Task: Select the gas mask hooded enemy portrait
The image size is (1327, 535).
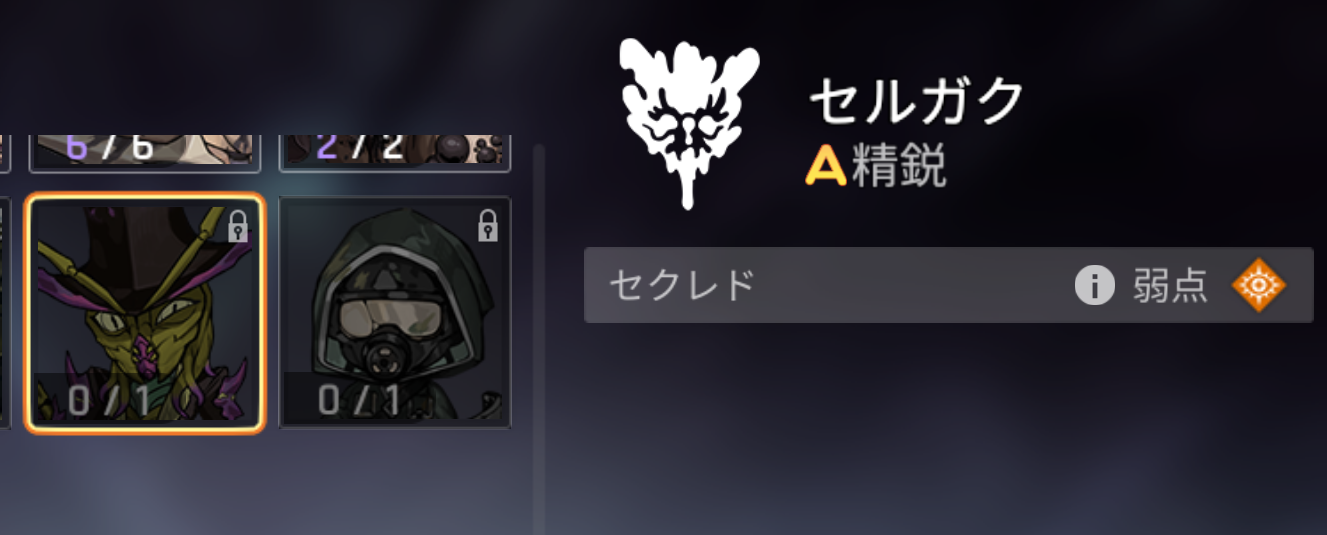Action: [x=395, y=313]
